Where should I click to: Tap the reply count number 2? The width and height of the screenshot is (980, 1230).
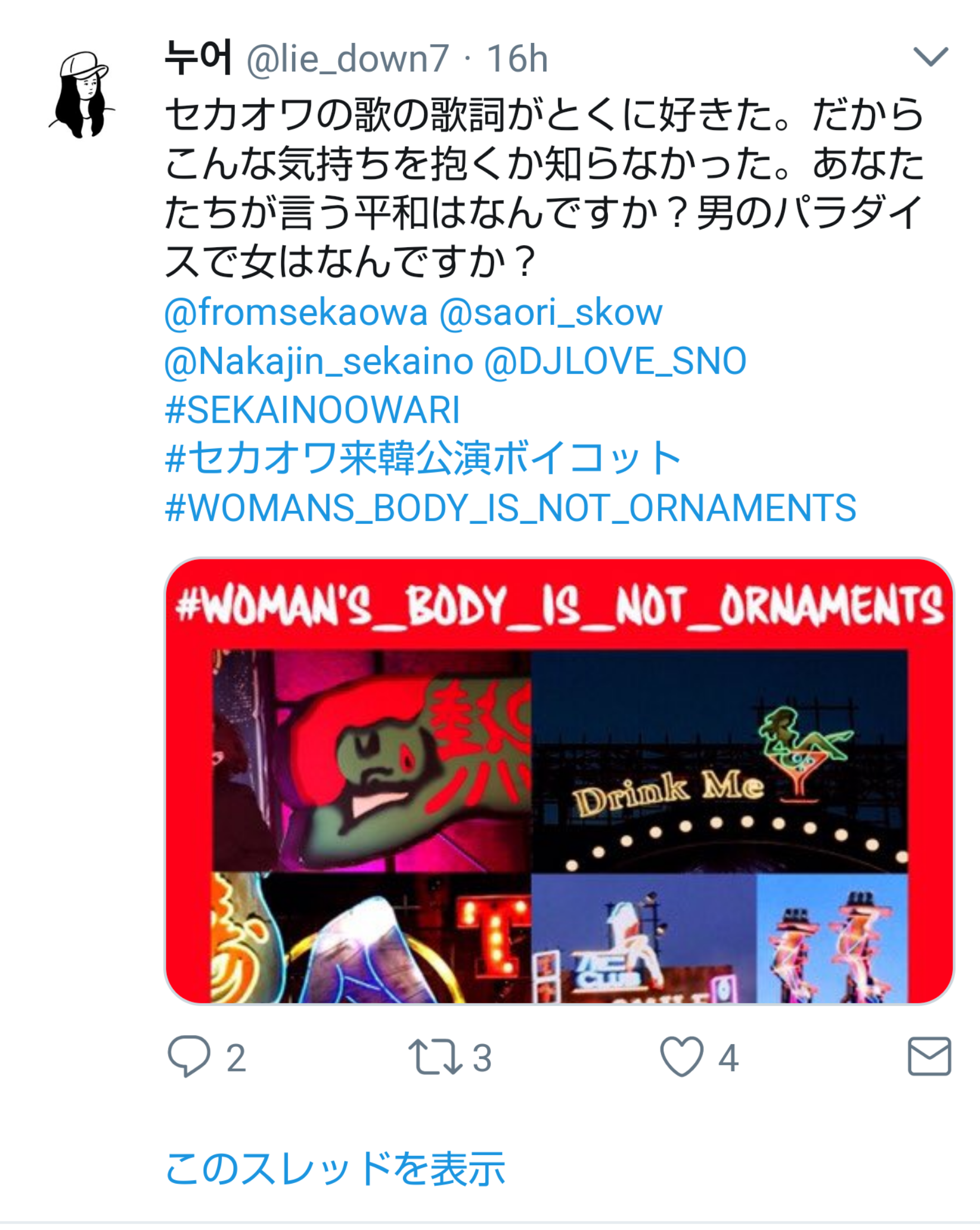point(236,1057)
